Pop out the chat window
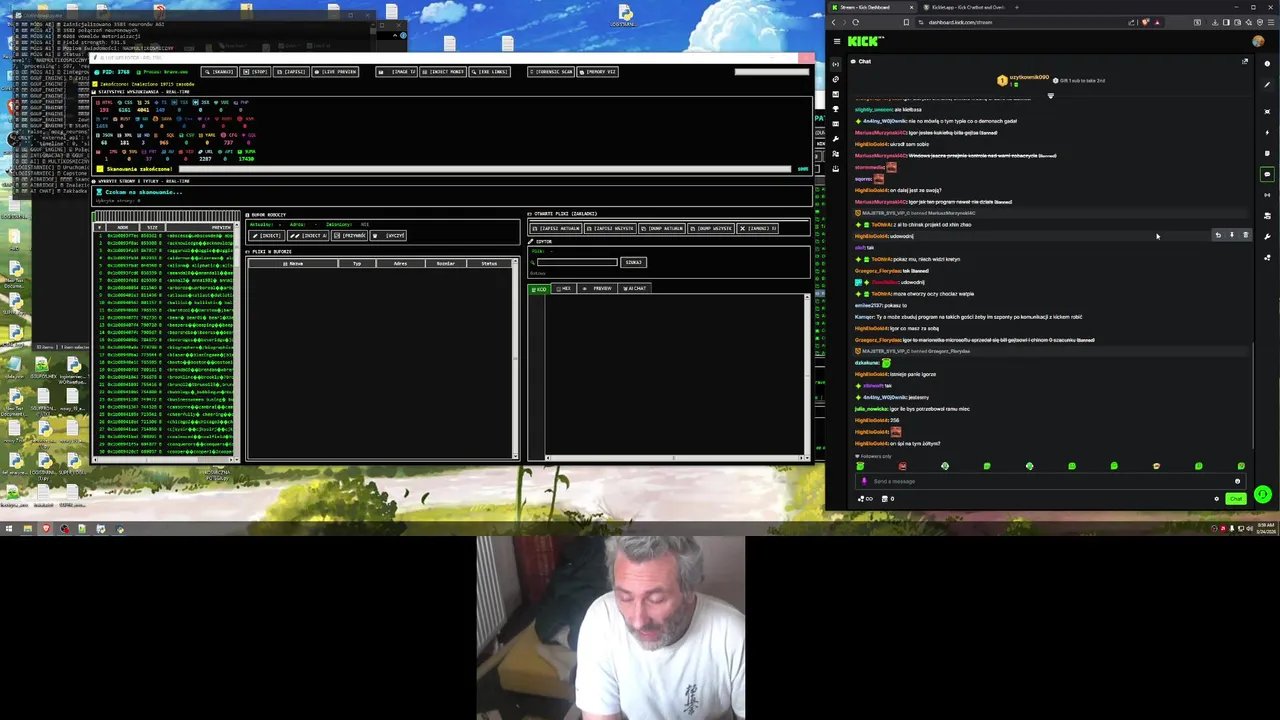The image size is (1280, 720). 1245,61
